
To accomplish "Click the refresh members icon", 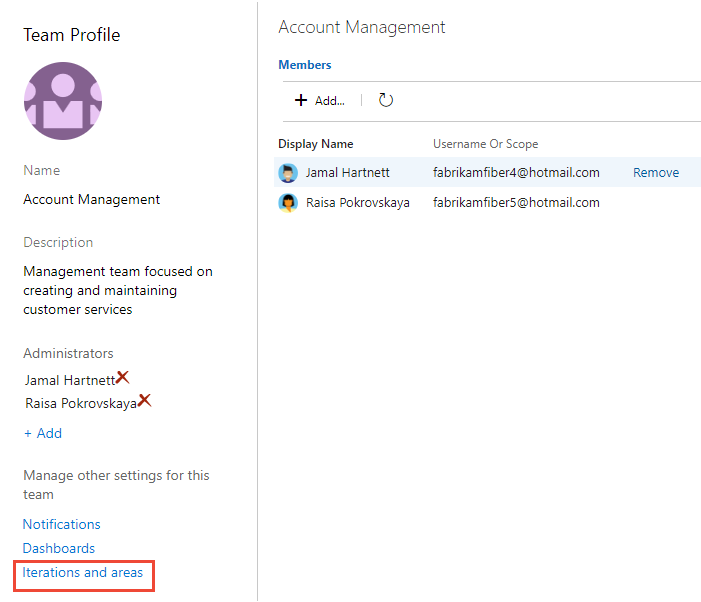I will 385,100.
